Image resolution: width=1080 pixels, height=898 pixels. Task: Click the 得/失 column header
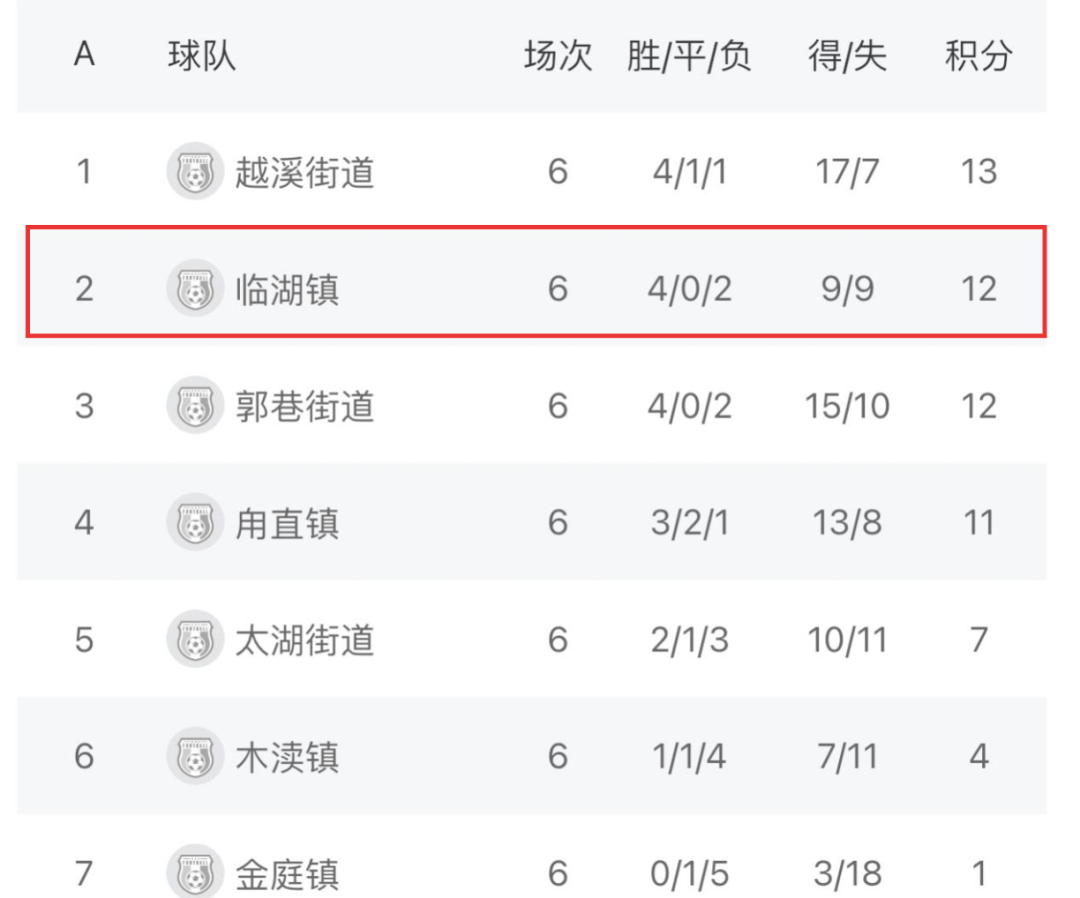pyautogui.click(x=847, y=56)
